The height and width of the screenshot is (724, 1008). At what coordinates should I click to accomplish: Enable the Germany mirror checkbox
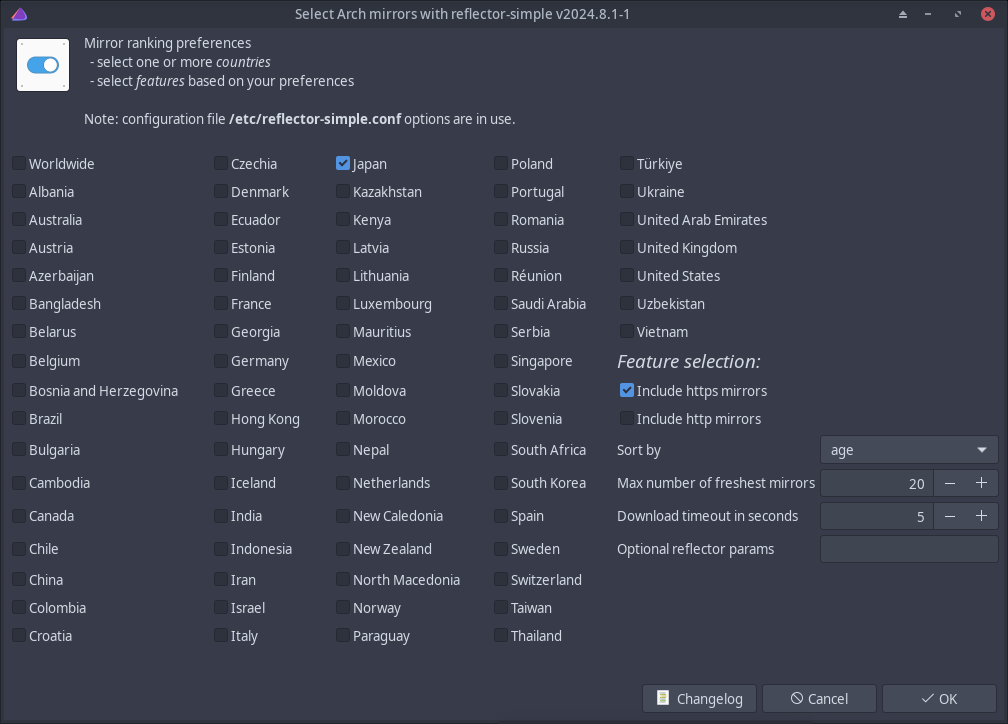click(x=221, y=361)
